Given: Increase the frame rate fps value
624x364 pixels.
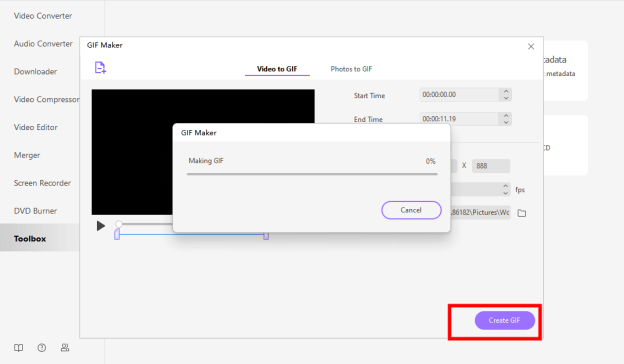Looking at the screenshot, I should click(505, 186).
